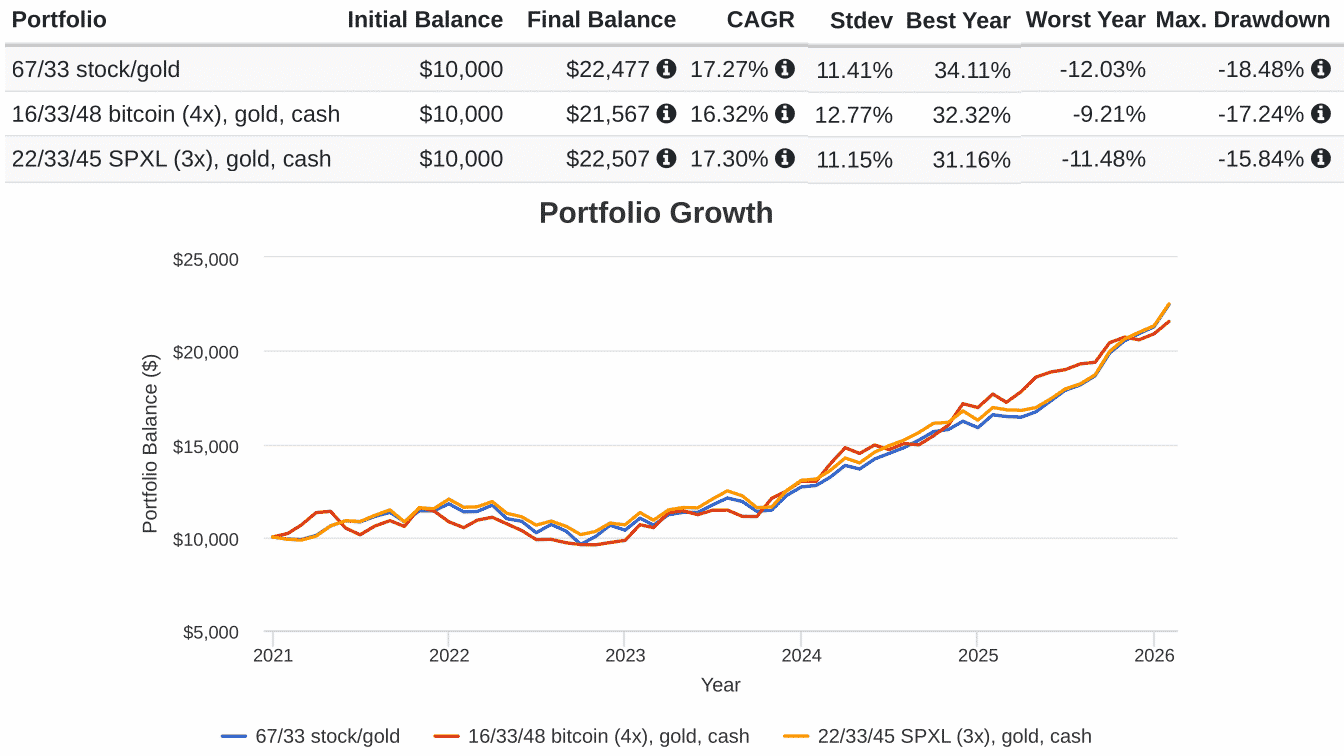Viewport: 1344px width, 756px height.
Task: Toggle bitcoin (4x) series label in chart legend
Action: pos(608,737)
